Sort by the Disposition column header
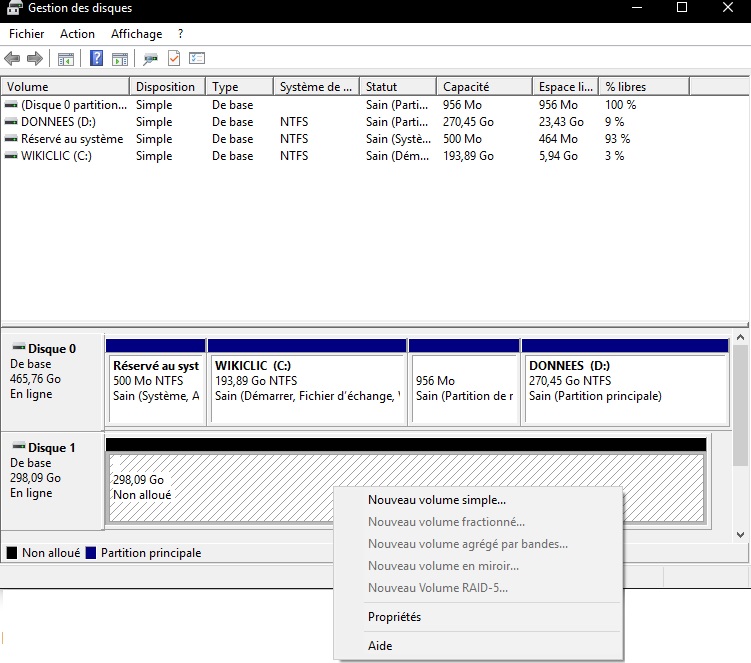The image size is (751, 663). pos(168,87)
